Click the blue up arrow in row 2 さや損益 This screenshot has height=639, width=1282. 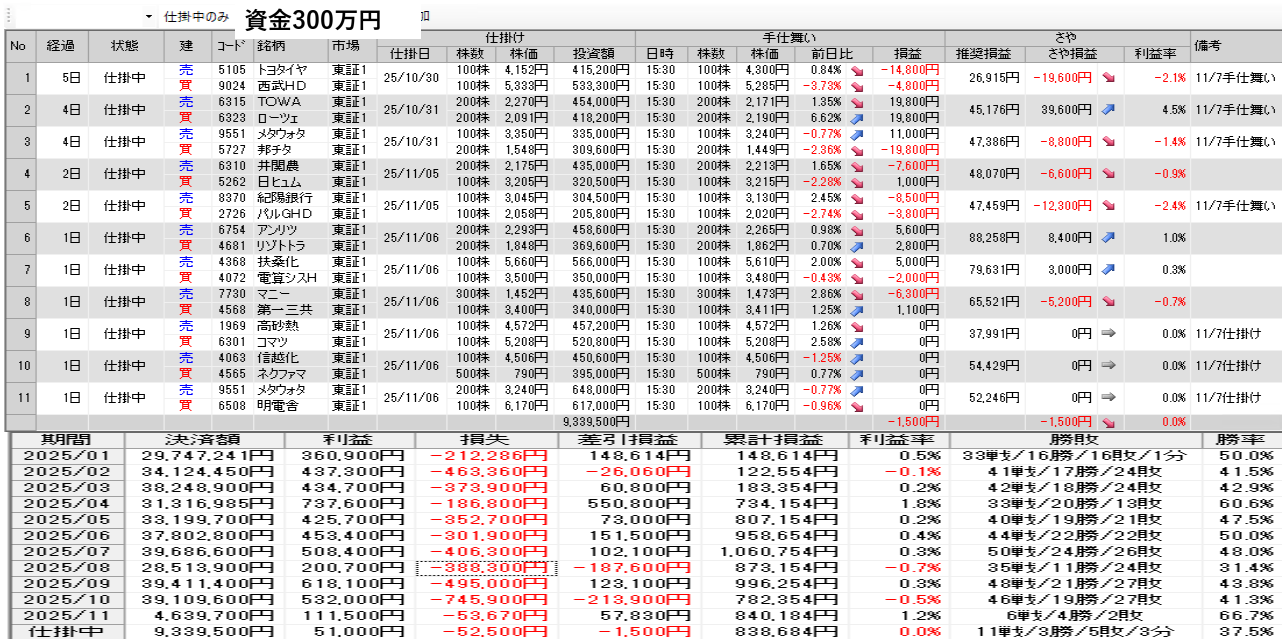(1109, 109)
